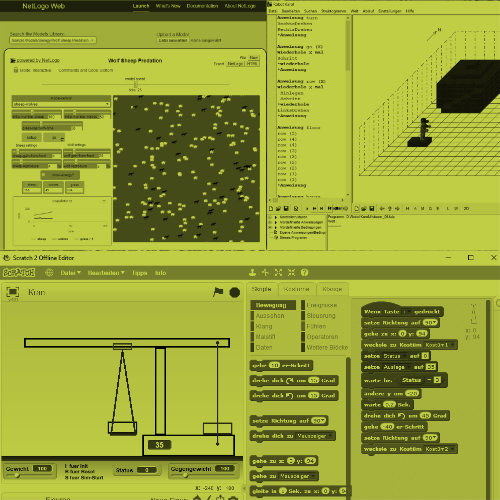Switch to the Klänge tab
The image size is (500, 500).
coord(332,289)
